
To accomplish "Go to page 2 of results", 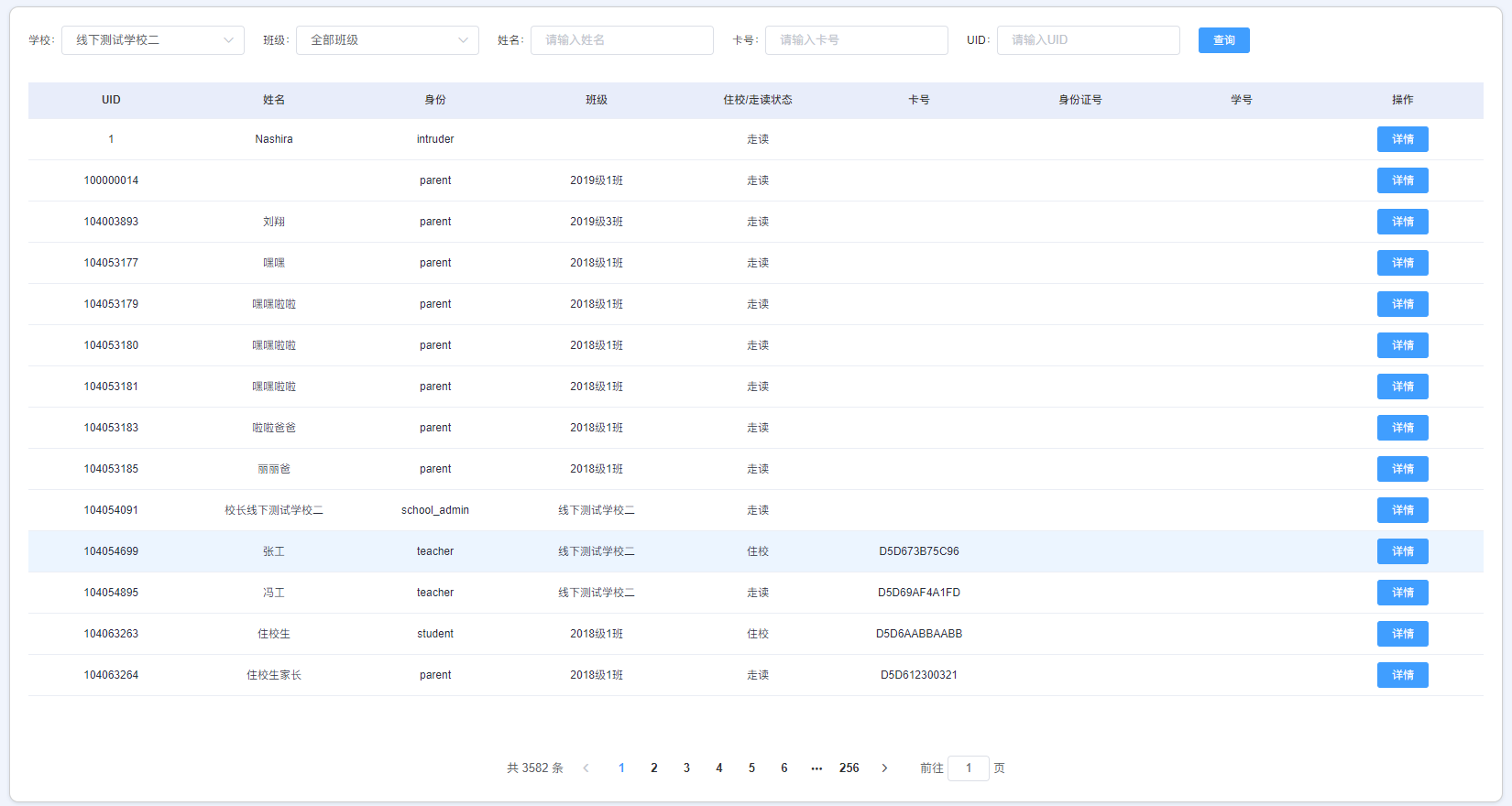I will click(x=654, y=768).
